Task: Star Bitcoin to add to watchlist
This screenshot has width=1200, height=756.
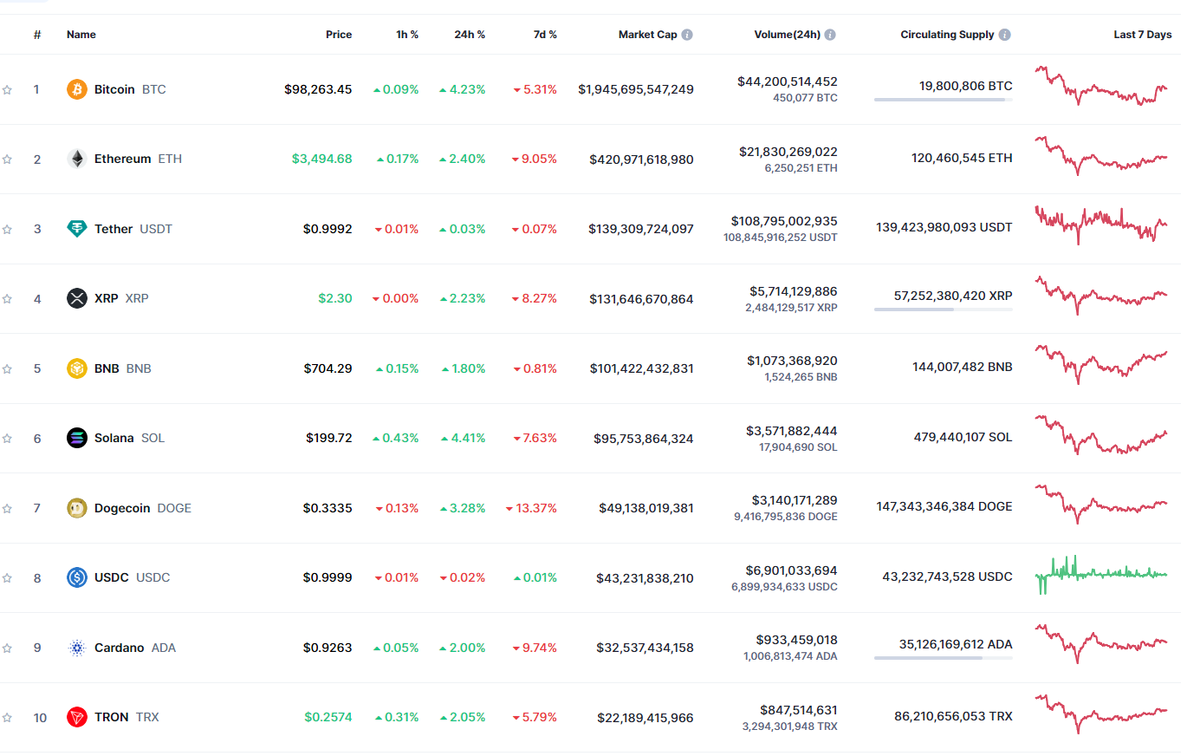Action: (8, 90)
